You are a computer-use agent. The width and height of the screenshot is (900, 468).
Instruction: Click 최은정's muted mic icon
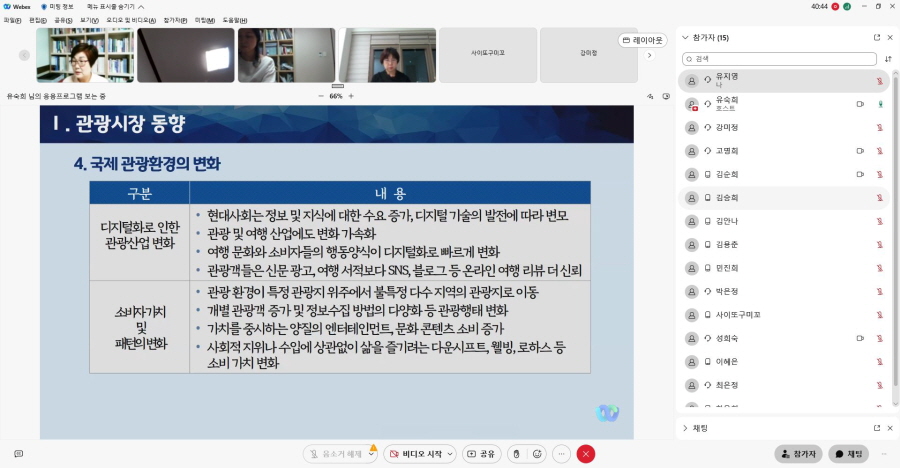879,385
